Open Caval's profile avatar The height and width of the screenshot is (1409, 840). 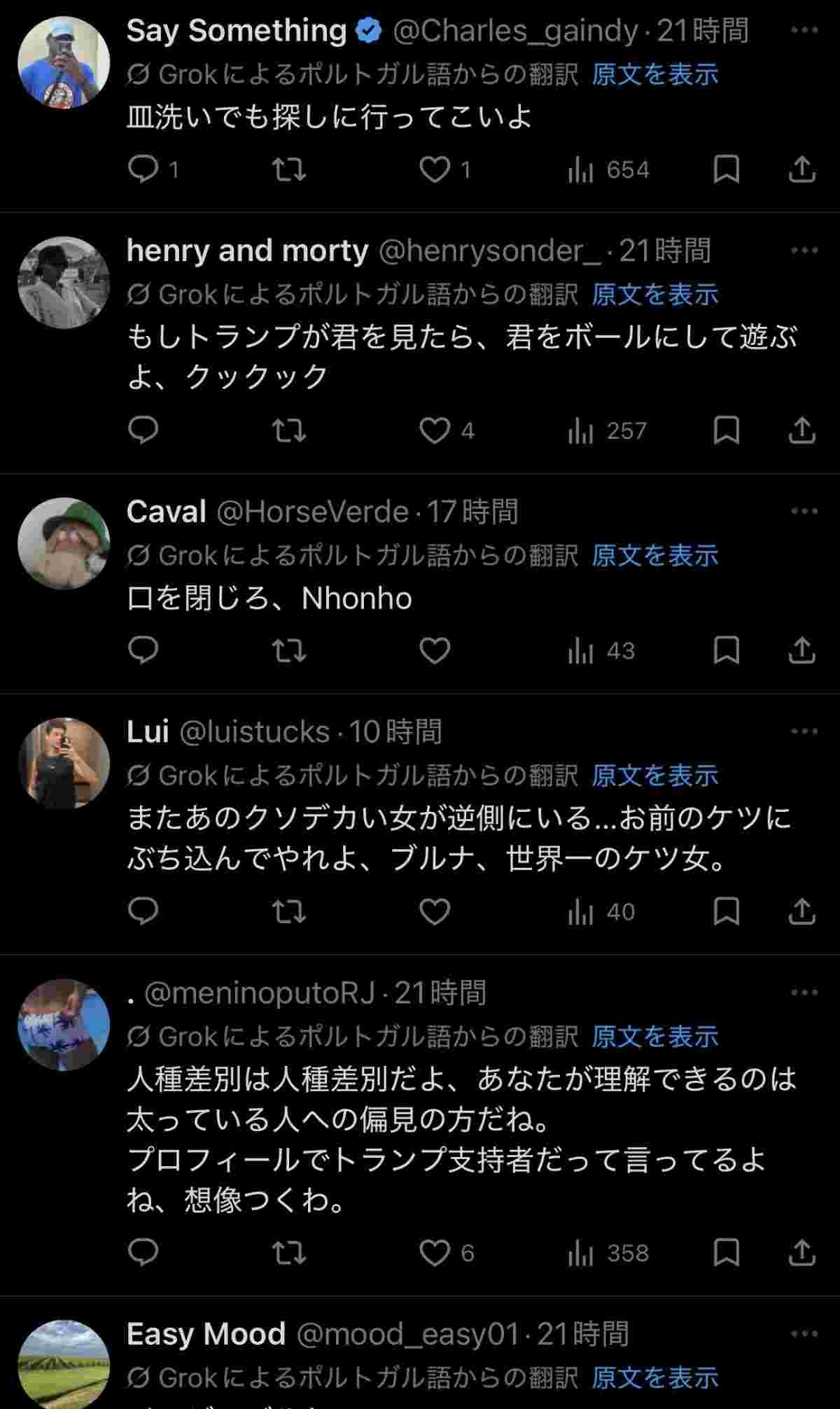click(x=64, y=544)
